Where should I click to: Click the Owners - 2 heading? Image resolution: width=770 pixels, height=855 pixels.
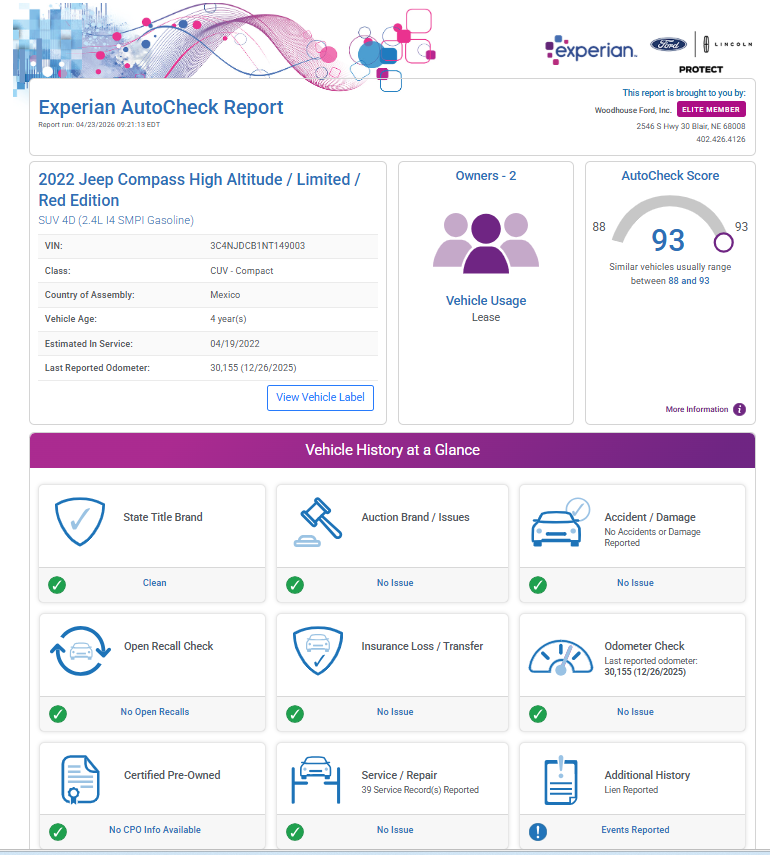pyautogui.click(x=486, y=176)
